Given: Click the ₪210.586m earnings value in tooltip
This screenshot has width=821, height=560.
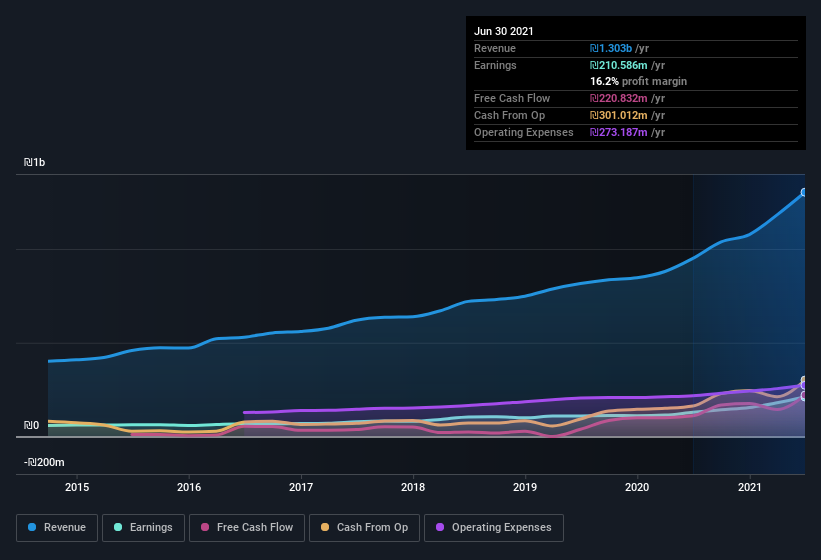Looking at the screenshot, I should click(x=619, y=65).
